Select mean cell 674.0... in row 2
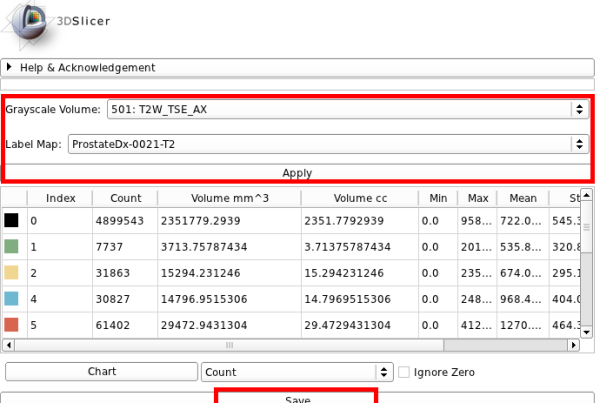Image resolution: width=600 pixels, height=403 pixels. (523, 273)
